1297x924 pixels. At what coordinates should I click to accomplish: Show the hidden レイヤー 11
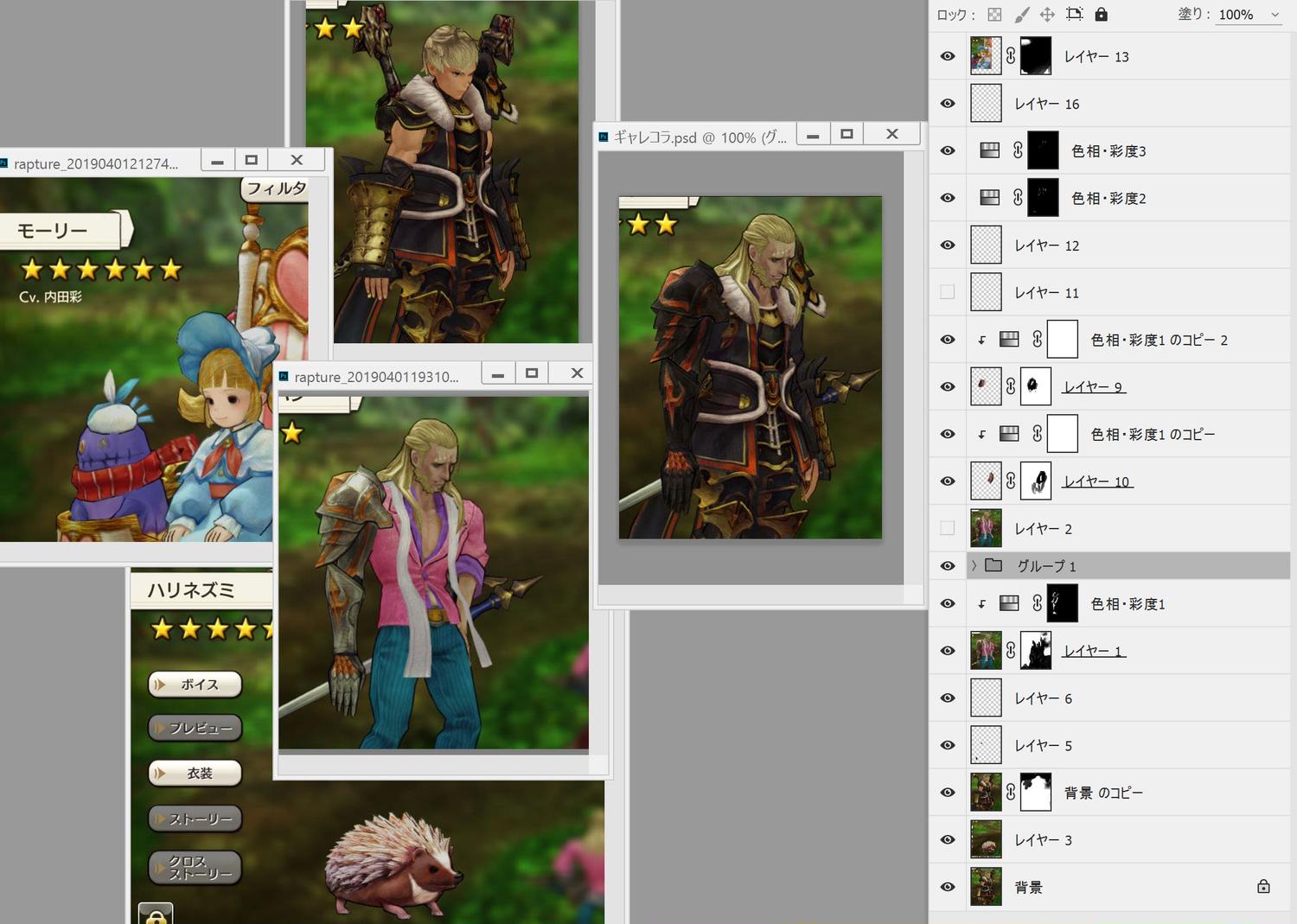(x=948, y=292)
